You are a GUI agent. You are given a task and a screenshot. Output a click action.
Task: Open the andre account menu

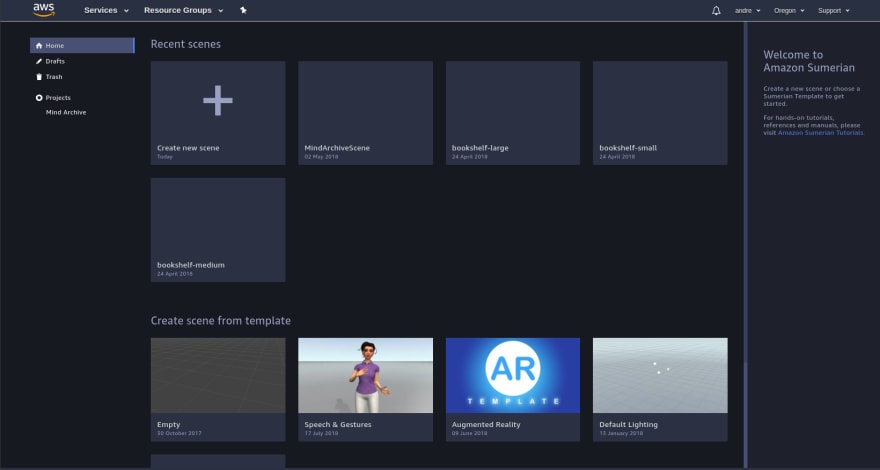click(x=748, y=10)
